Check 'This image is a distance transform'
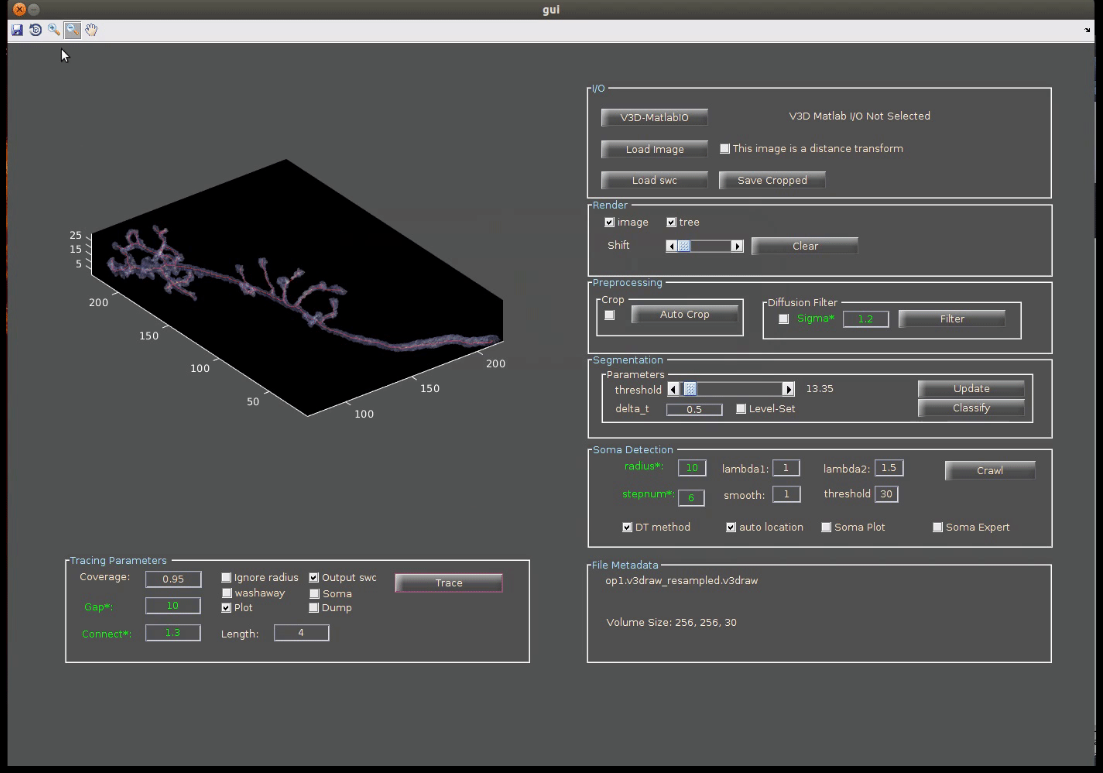This screenshot has height=773, width=1103. tap(725, 149)
